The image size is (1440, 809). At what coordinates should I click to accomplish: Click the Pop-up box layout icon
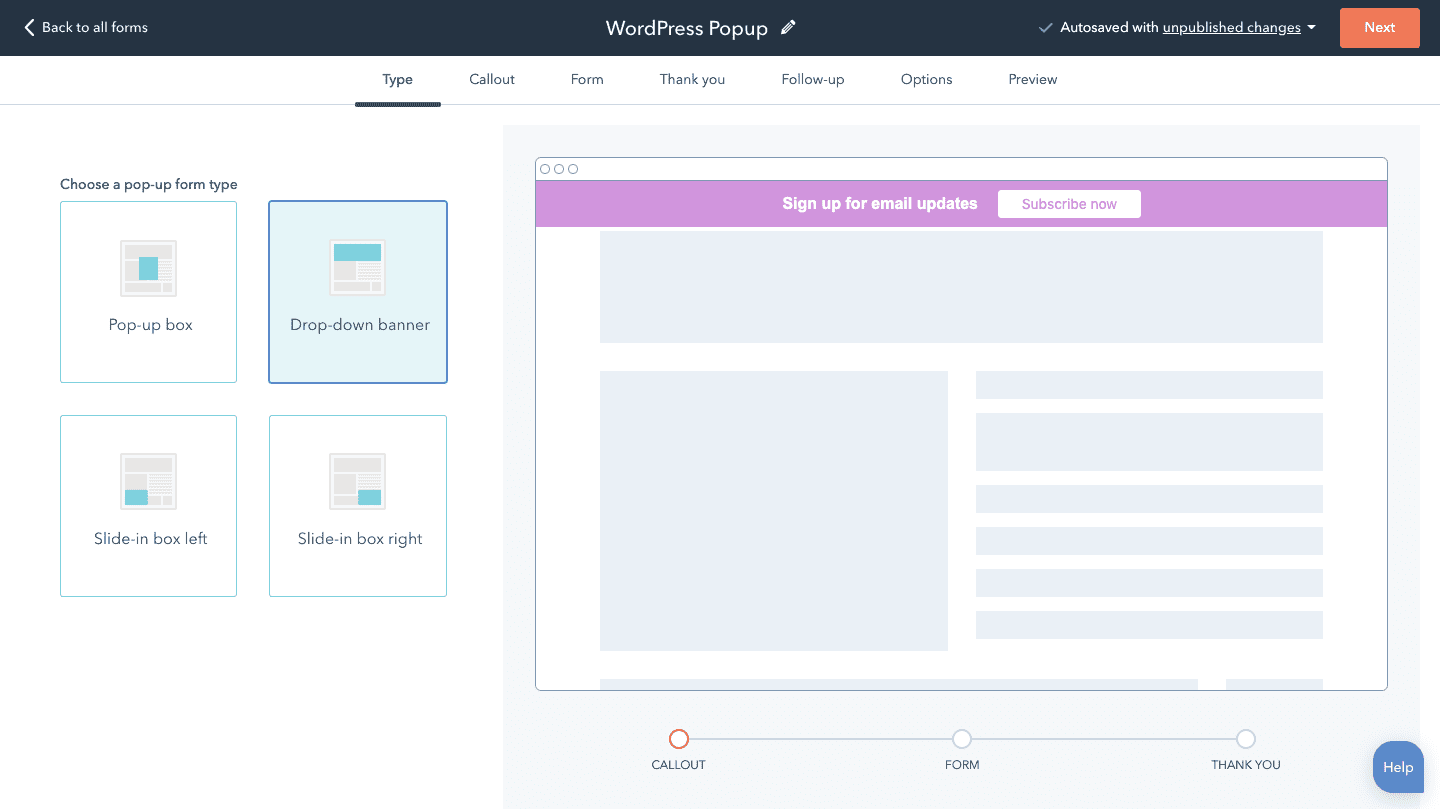click(149, 268)
